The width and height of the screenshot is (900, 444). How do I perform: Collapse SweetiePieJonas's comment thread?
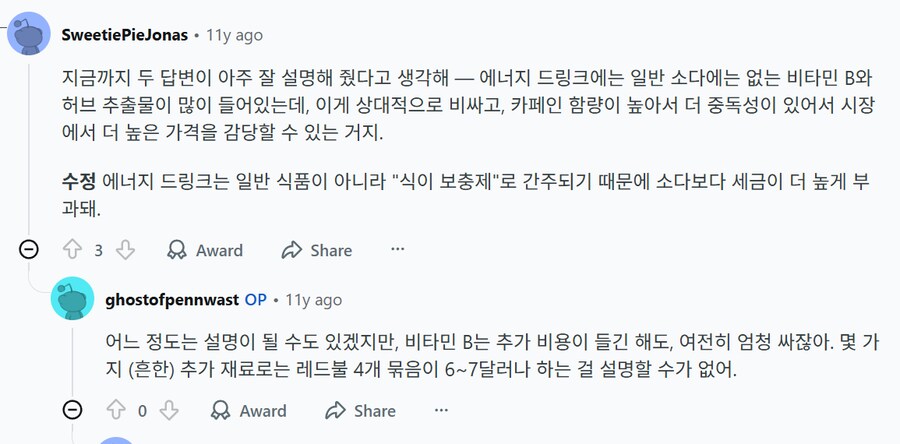tap(29, 250)
